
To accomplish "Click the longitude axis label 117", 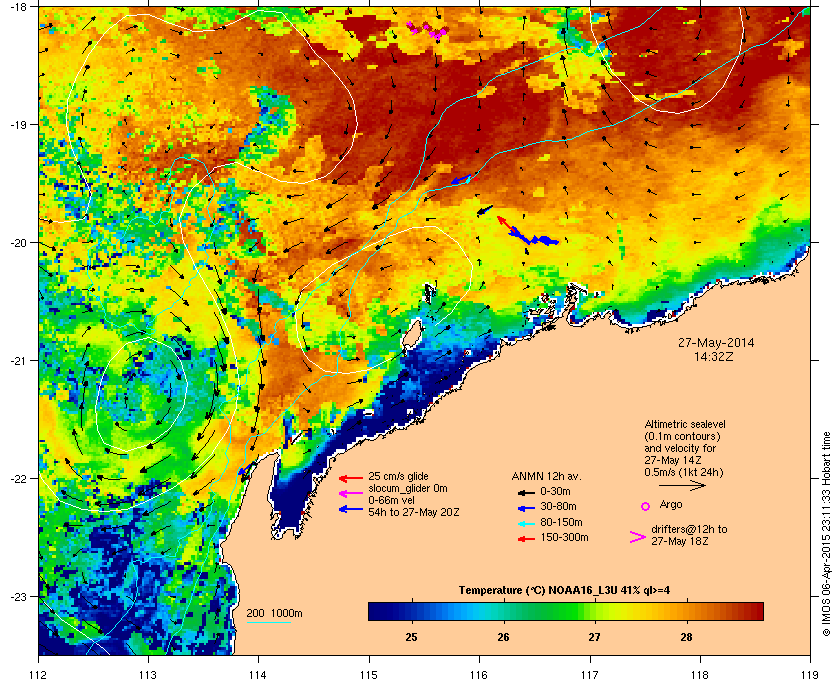I will click(589, 675).
